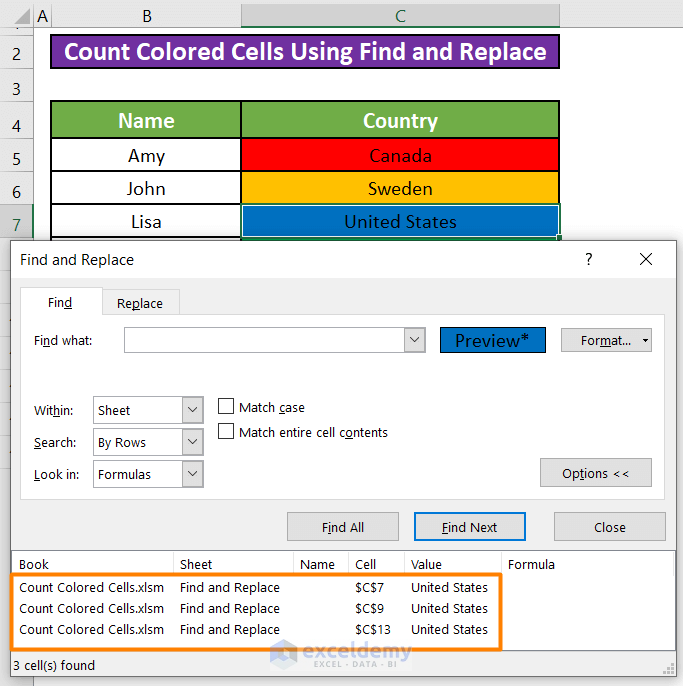The width and height of the screenshot is (683, 686).
Task: Select the Find tab
Action: (60, 303)
